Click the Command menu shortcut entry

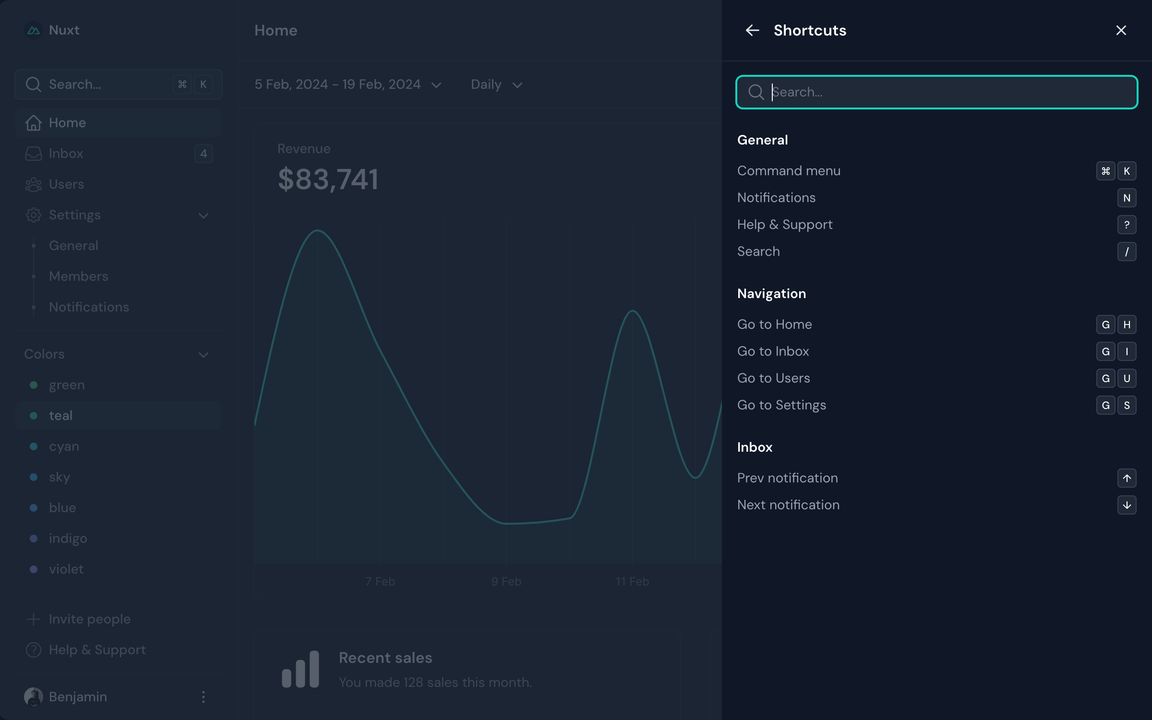point(789,170)
